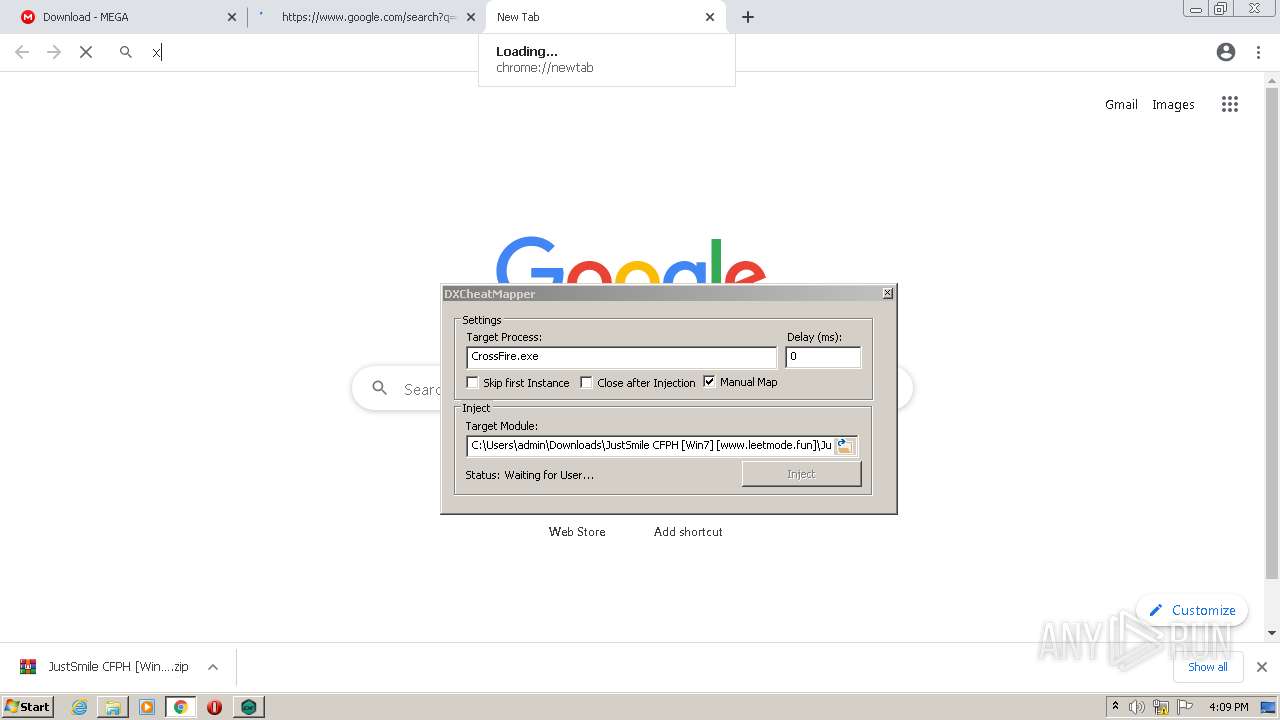Select the Target Module path field
This screenshot has width=1280, height=720.
pos(650,446)
